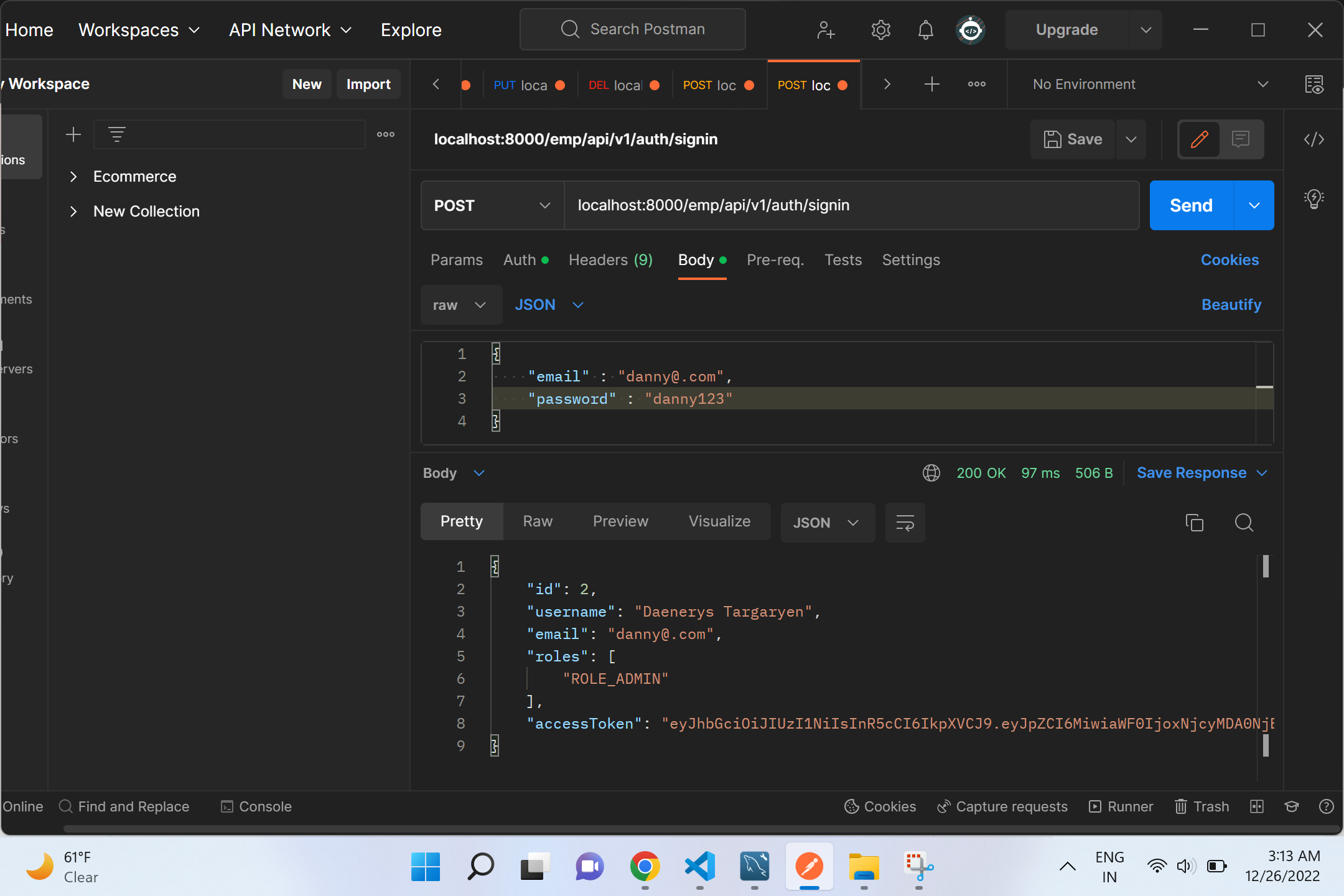This screenshot has width=1344, height=896.
Task: Open Postman settings gear icon
Action: pyautogui.click(x=880, y=29)
